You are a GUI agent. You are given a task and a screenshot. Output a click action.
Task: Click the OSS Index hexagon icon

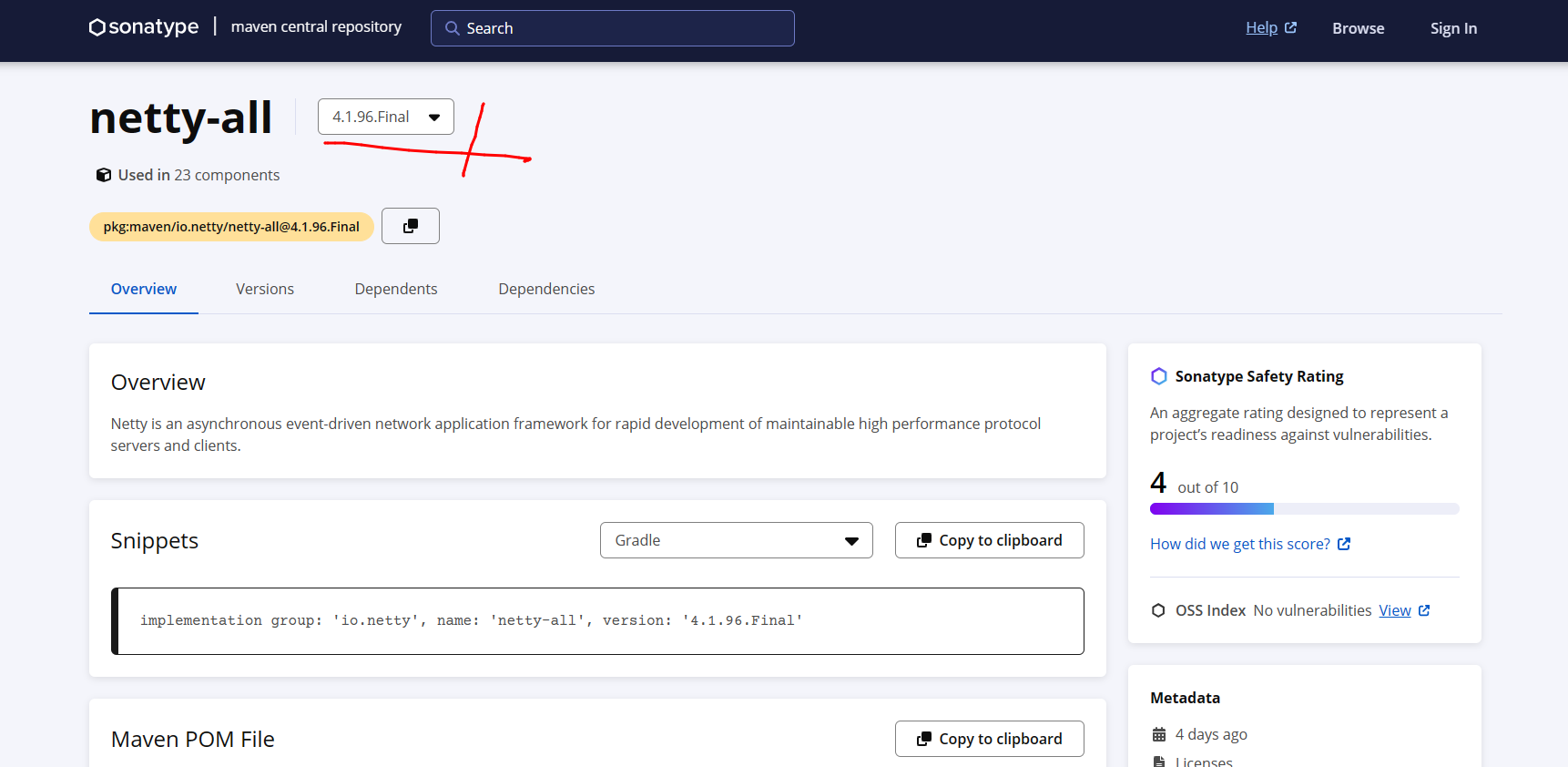click(1158, 610)
